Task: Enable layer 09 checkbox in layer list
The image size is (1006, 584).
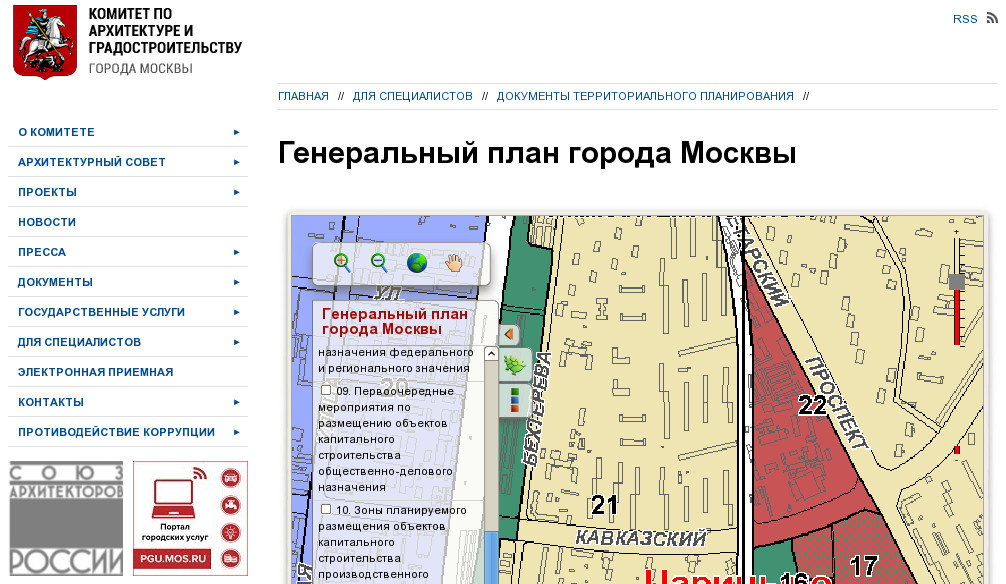Action: [x=327, y=391]
